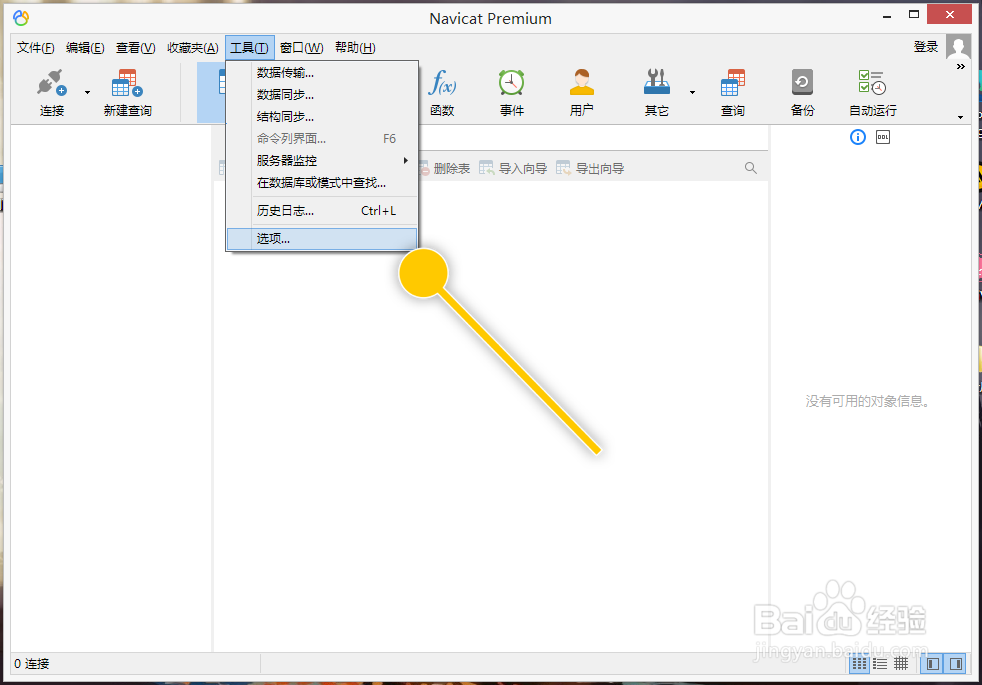Open the 用户 (User) toolbar icon
This screenshot has width=982, height=685.
tap(581, 83)
